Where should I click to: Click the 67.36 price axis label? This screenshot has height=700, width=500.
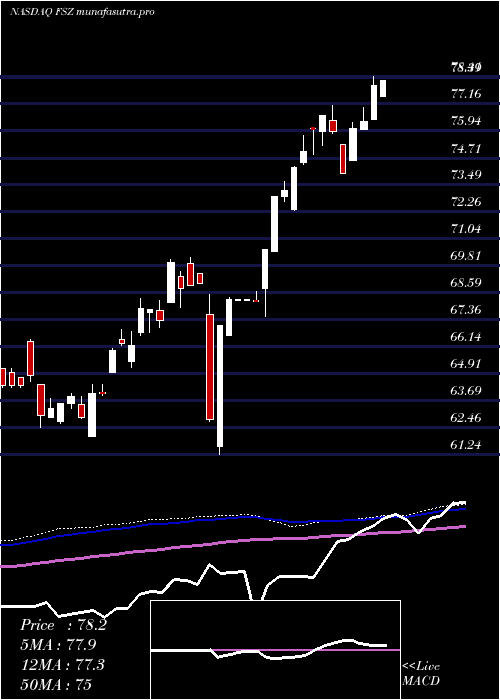(x=466, y=310)
